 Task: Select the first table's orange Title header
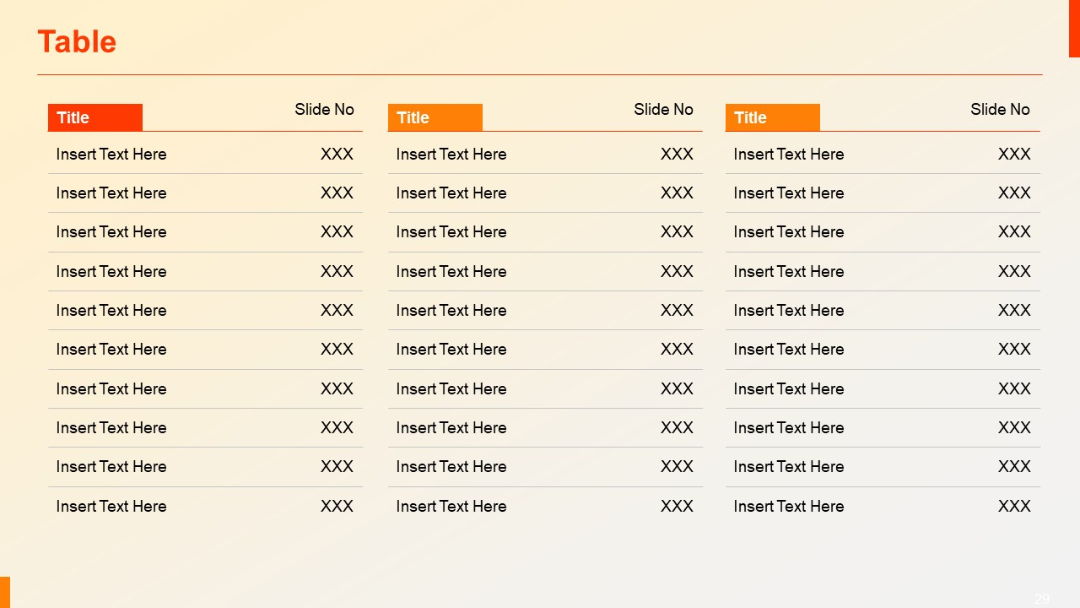pos(95,117)
